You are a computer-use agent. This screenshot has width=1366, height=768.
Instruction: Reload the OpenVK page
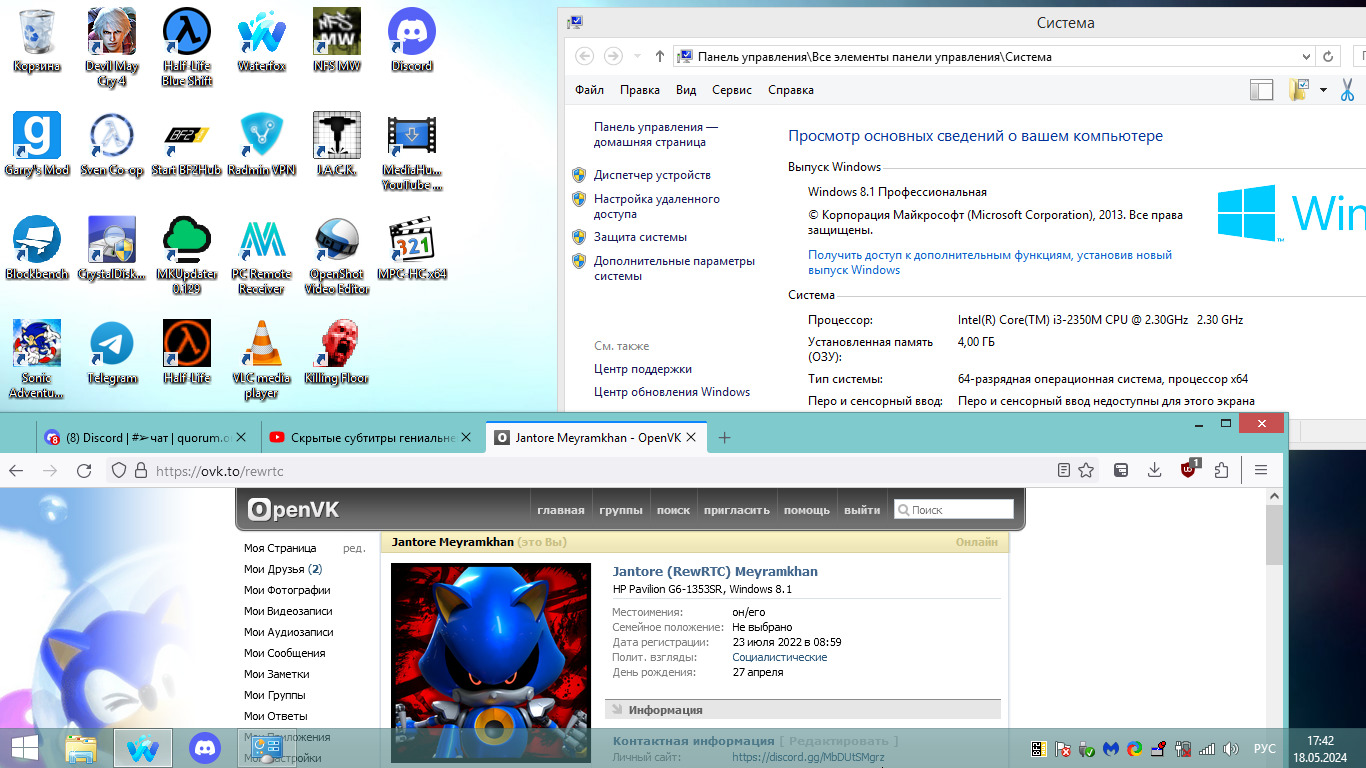click(x=84, y=470)
